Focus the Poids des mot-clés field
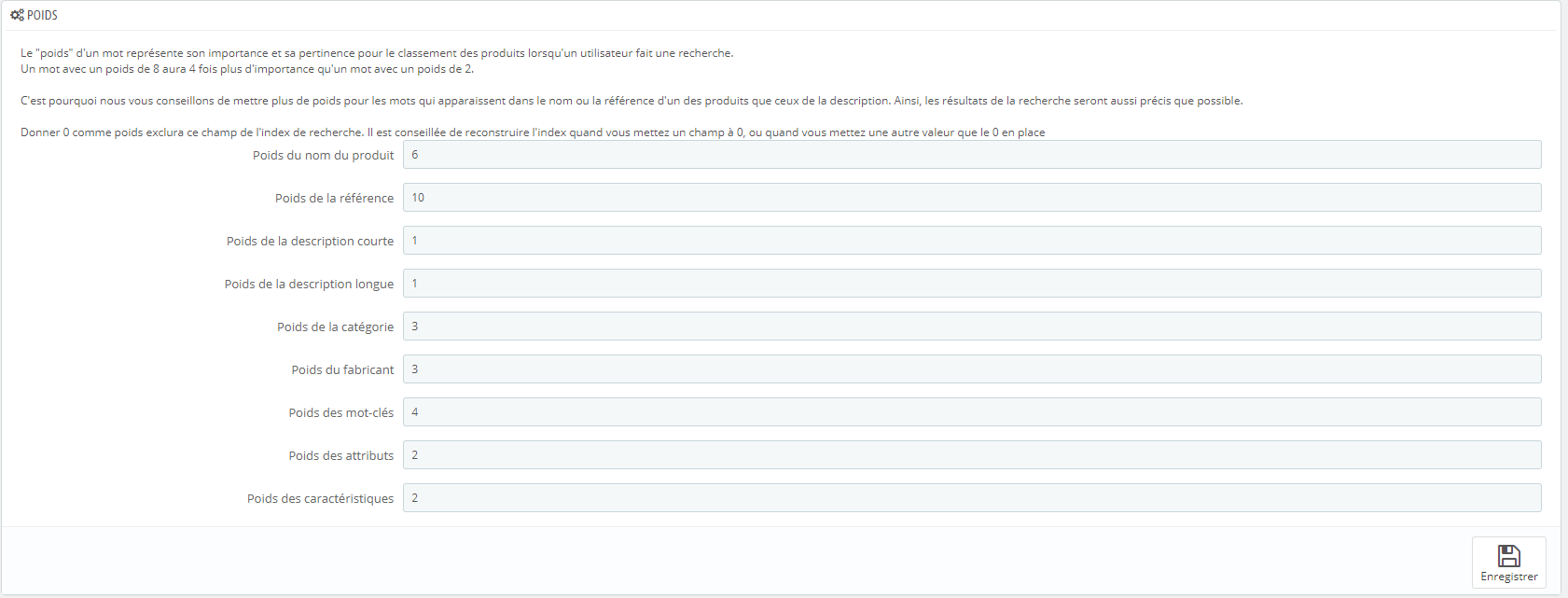 coord(972,412)
